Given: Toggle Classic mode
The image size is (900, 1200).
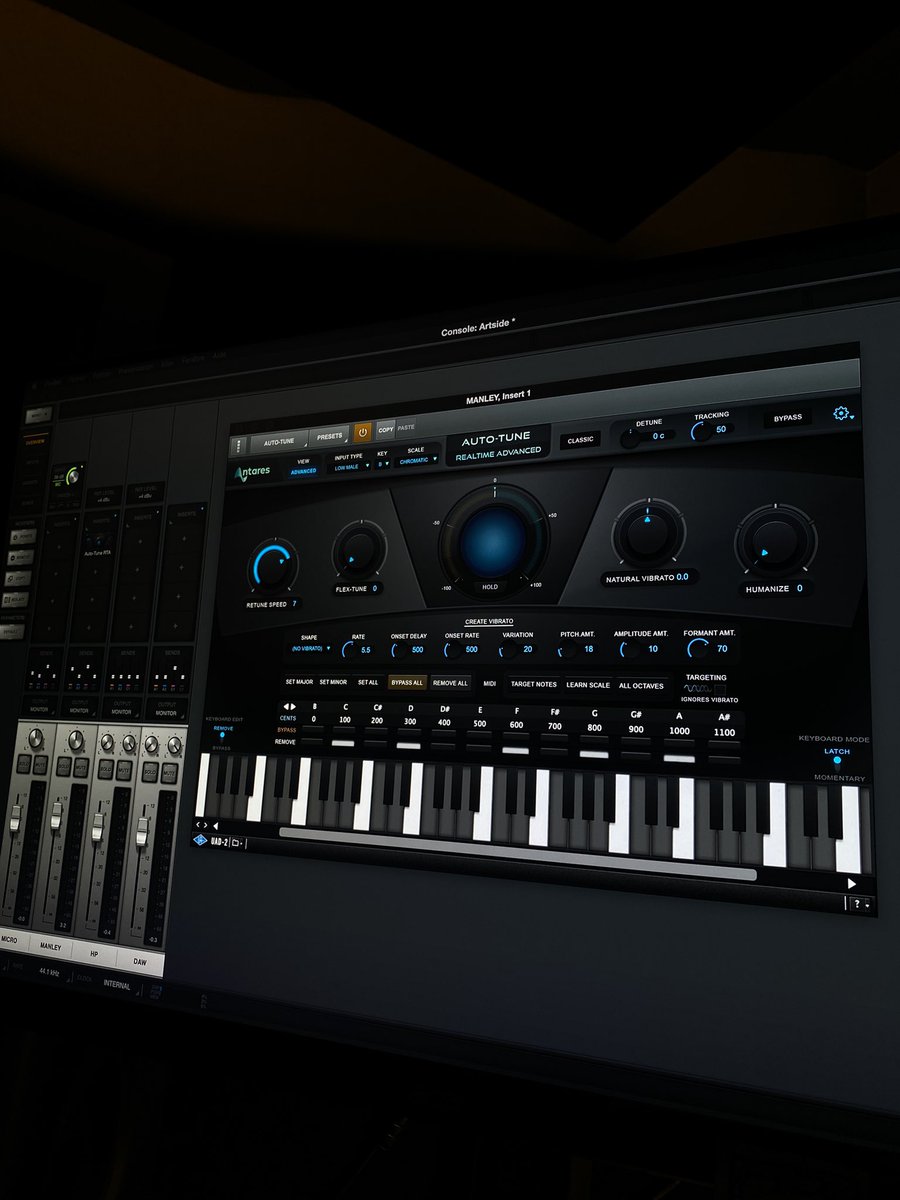Looking at the screenshot, I should coord(580,440).
